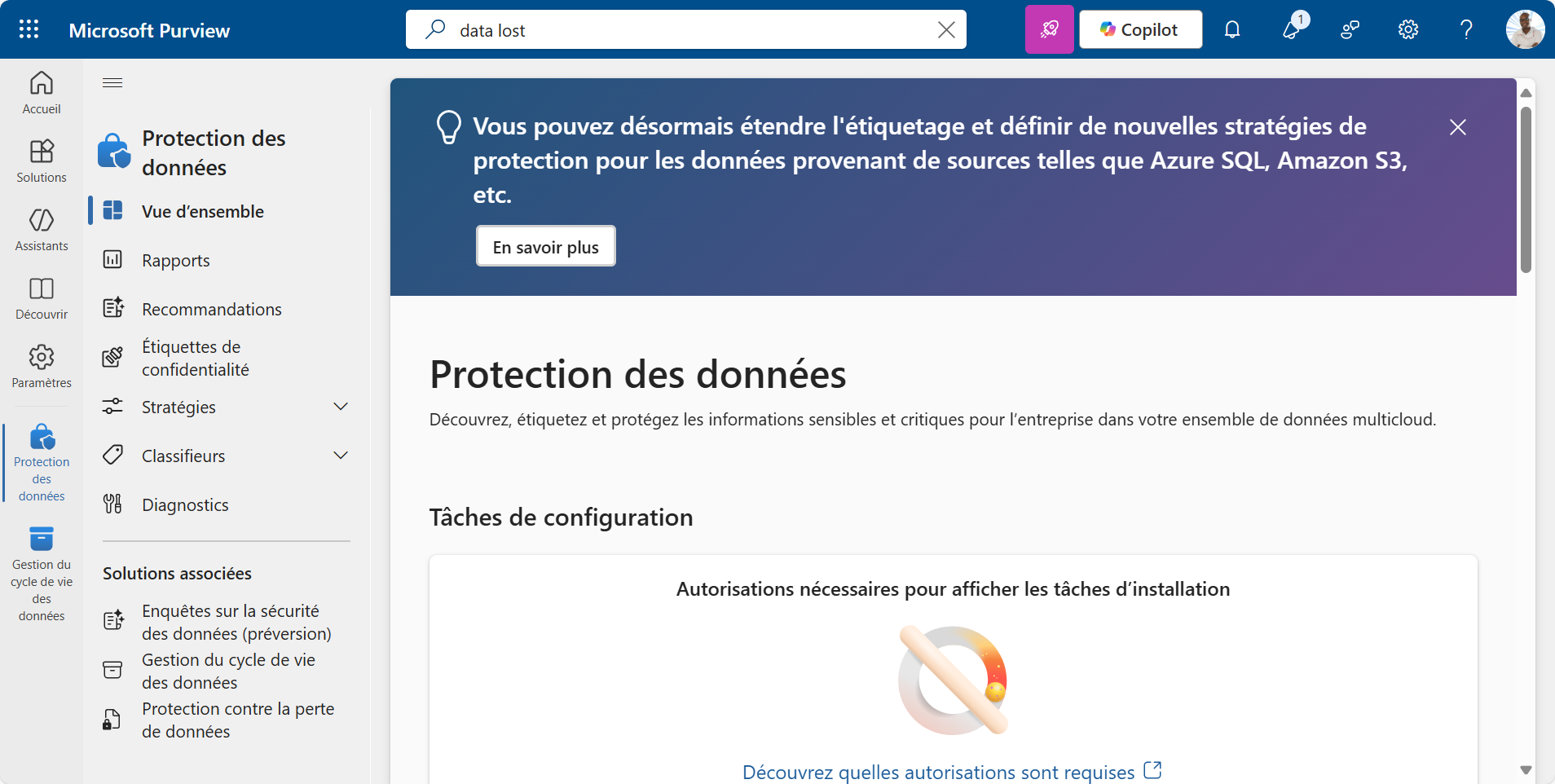Screen dimensions: 1555x784
Task: Open Assistants in the left rail
Action: pos(42,229)
